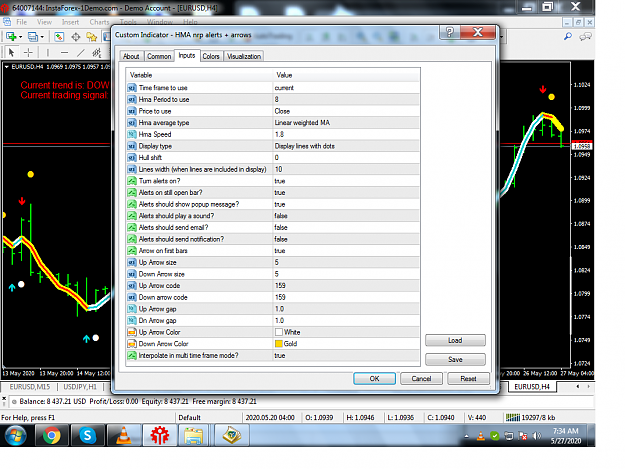Open the 'Price to use' Close dropdown
This screenshot has width=625, height=469.
pos(346,111)
